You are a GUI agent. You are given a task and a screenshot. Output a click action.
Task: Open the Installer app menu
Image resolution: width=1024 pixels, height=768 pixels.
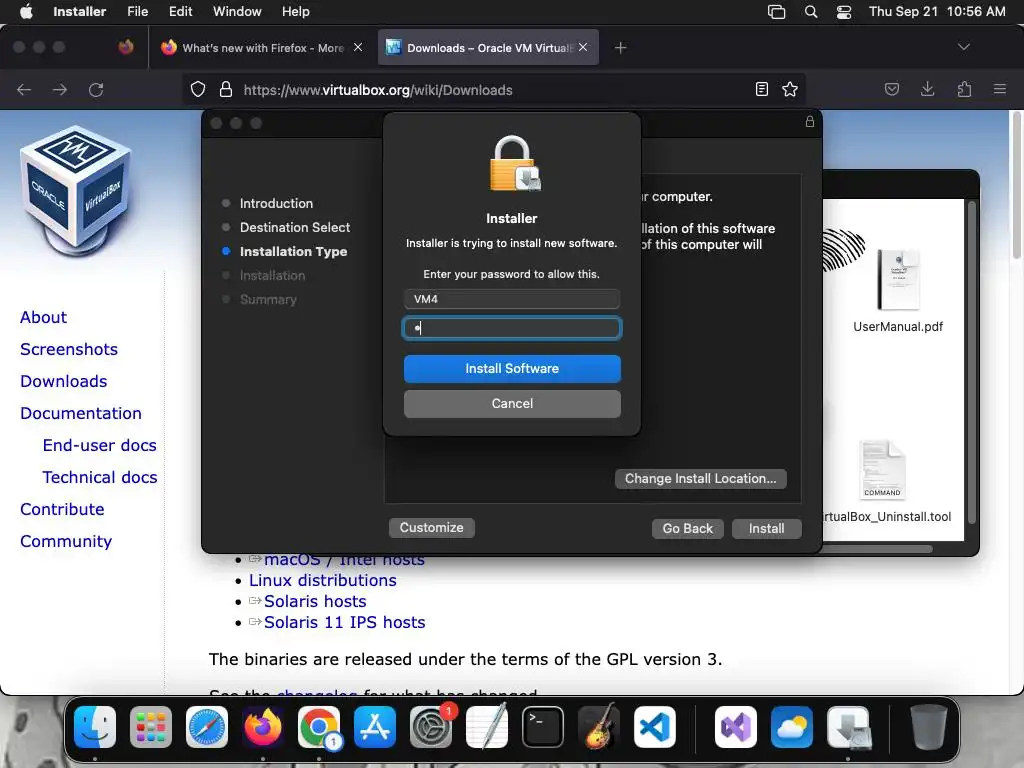click(x=80, y=11)
